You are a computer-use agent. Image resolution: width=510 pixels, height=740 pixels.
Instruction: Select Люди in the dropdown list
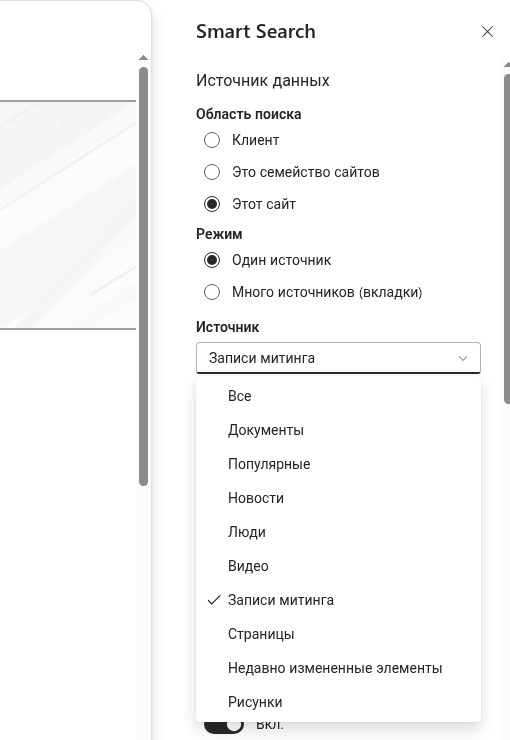click(338, 532)
